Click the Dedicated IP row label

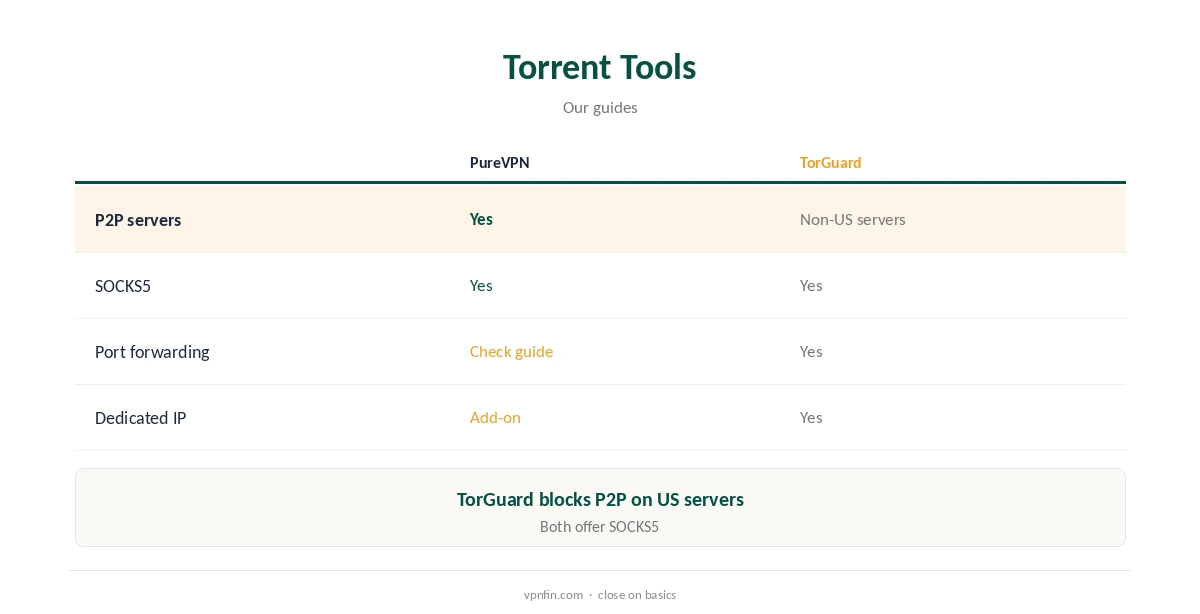point(140,418)
